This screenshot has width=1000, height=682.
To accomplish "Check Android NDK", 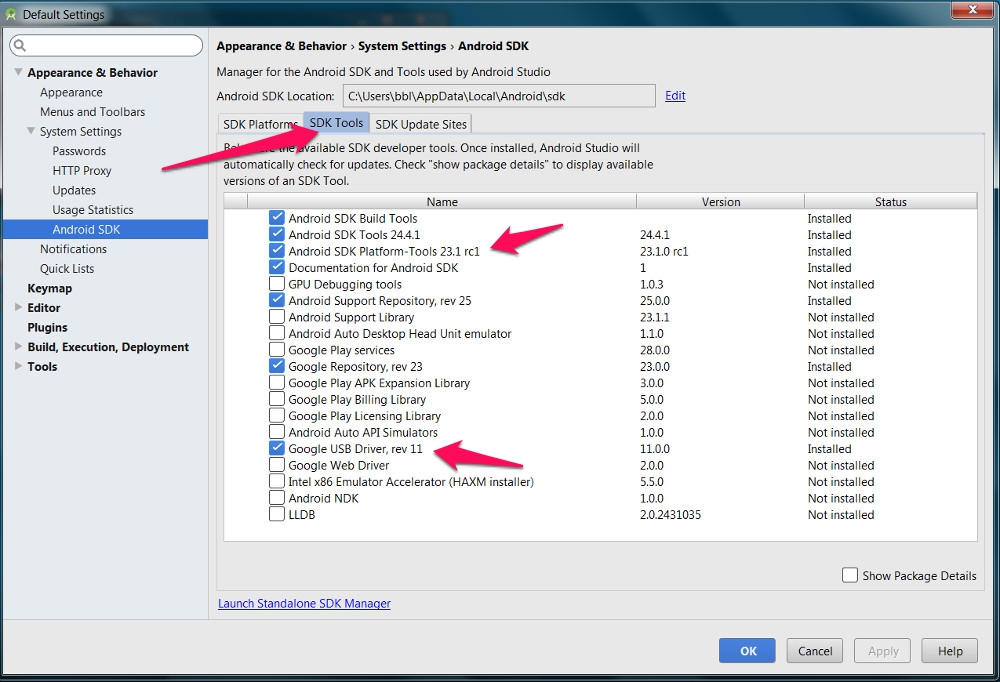I will coord(277,498).
